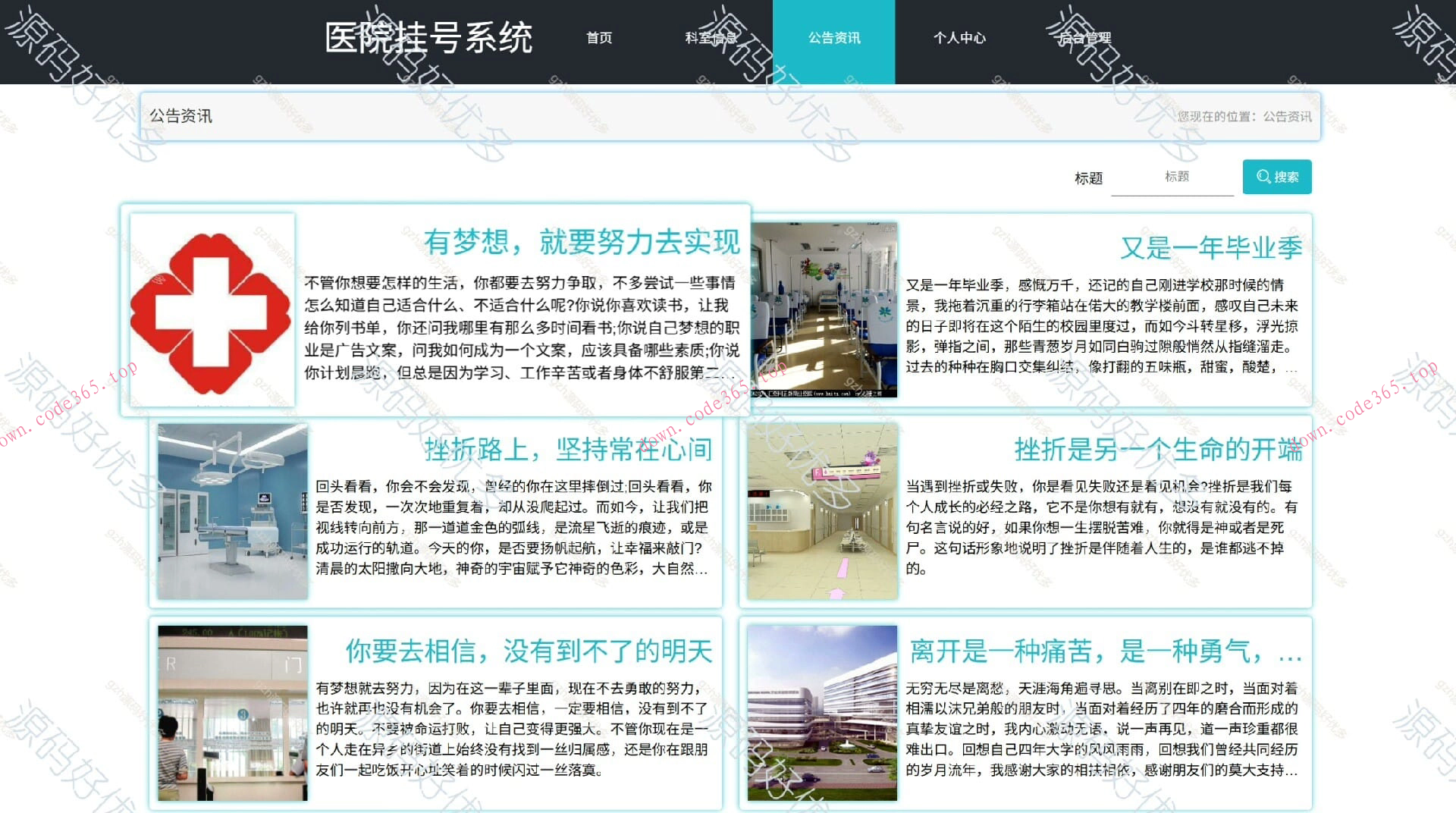Image resolution: width=1456 pixels, height=813 pixels.
Task: Select the 医院挂号系统 site title
Action: pos(429,38)
